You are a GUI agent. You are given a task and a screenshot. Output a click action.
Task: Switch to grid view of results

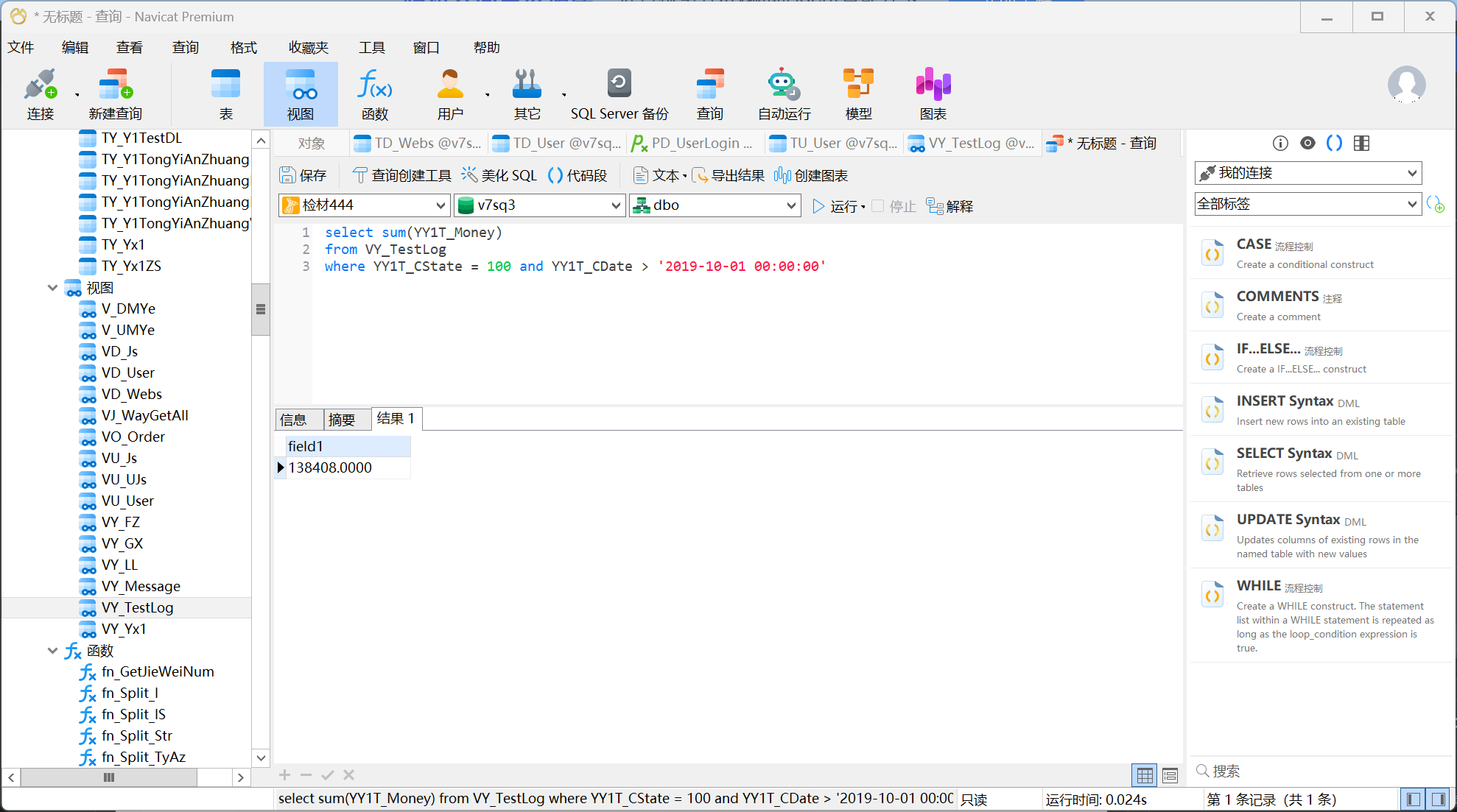coord(1145,775)
